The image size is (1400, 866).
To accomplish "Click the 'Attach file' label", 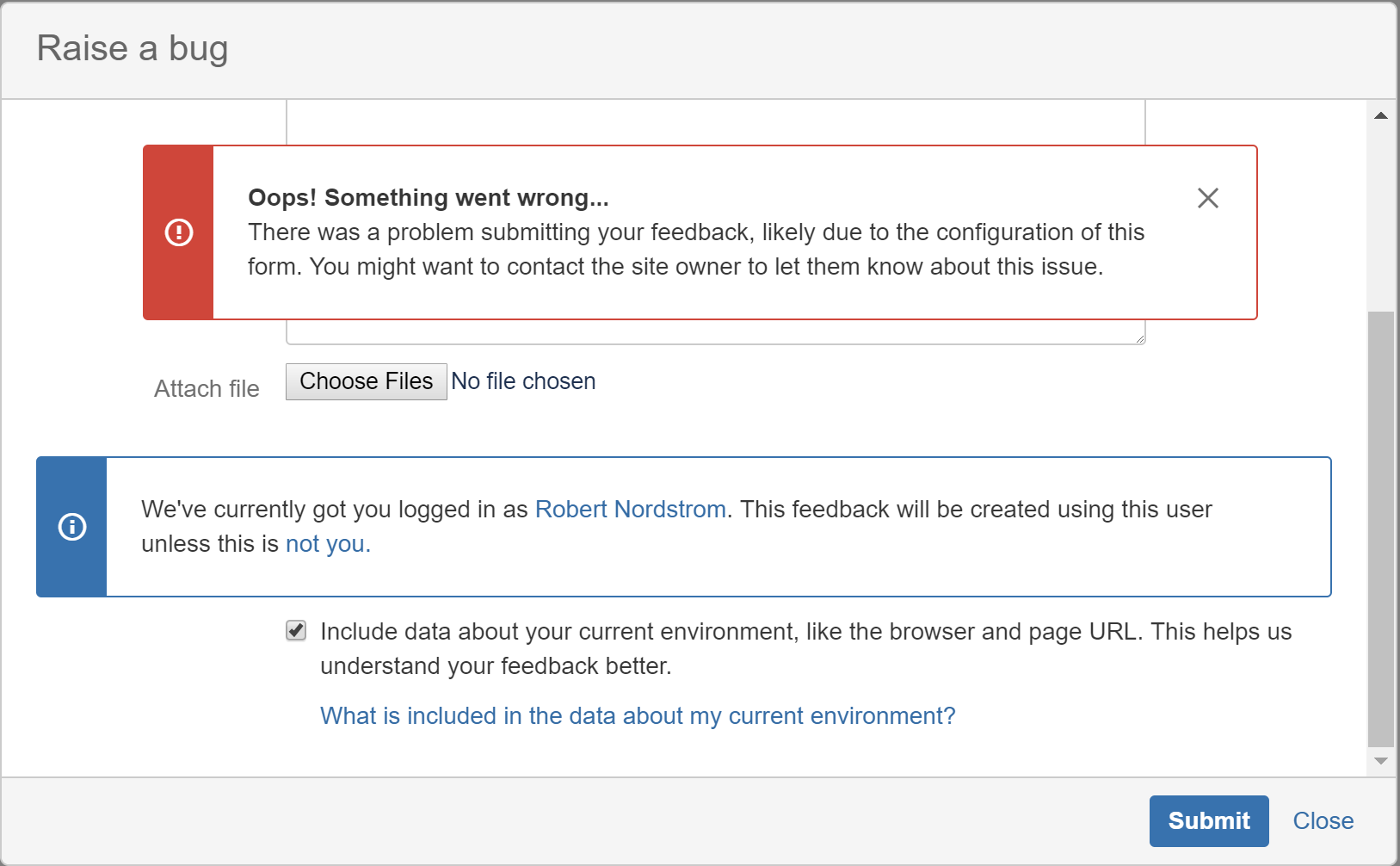I will pos(207,389).
